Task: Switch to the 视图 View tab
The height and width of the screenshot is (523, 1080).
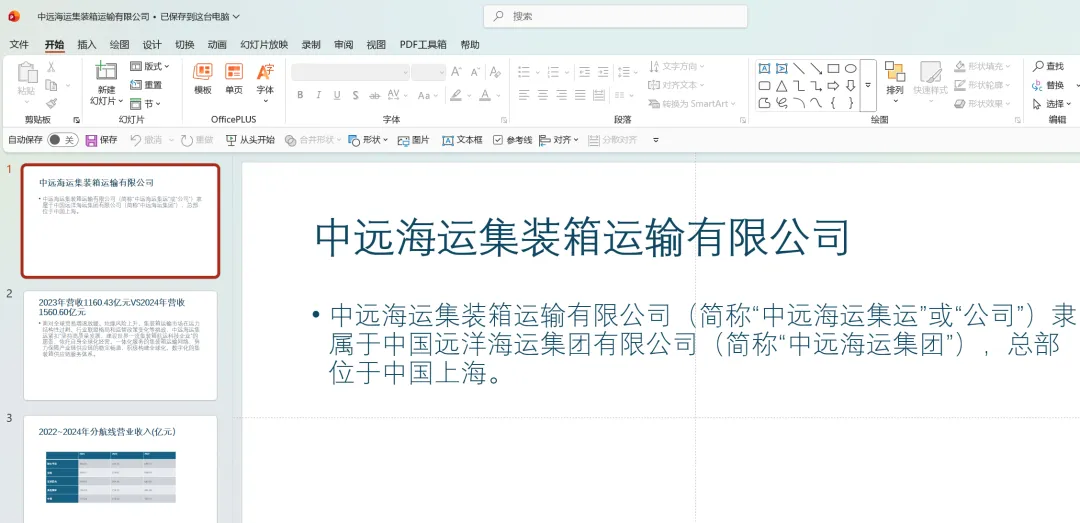Action: tap(376, 45)
